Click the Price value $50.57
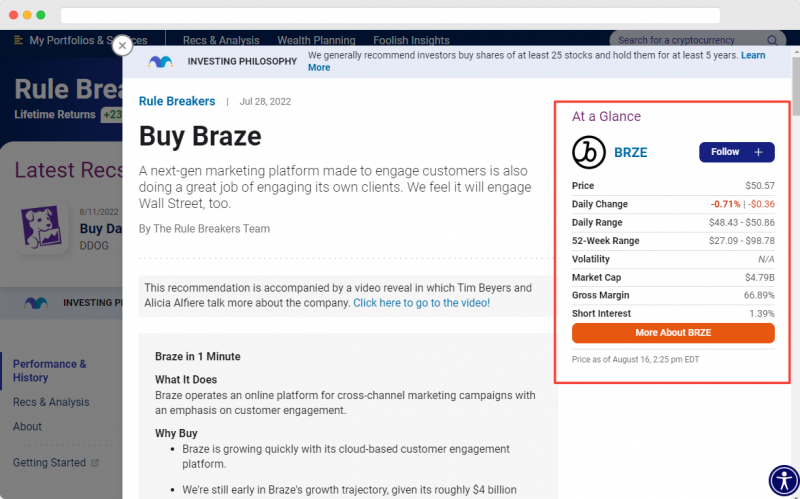Image resolution: width=800 pixels, height=499 pixels. pos(760,186)
